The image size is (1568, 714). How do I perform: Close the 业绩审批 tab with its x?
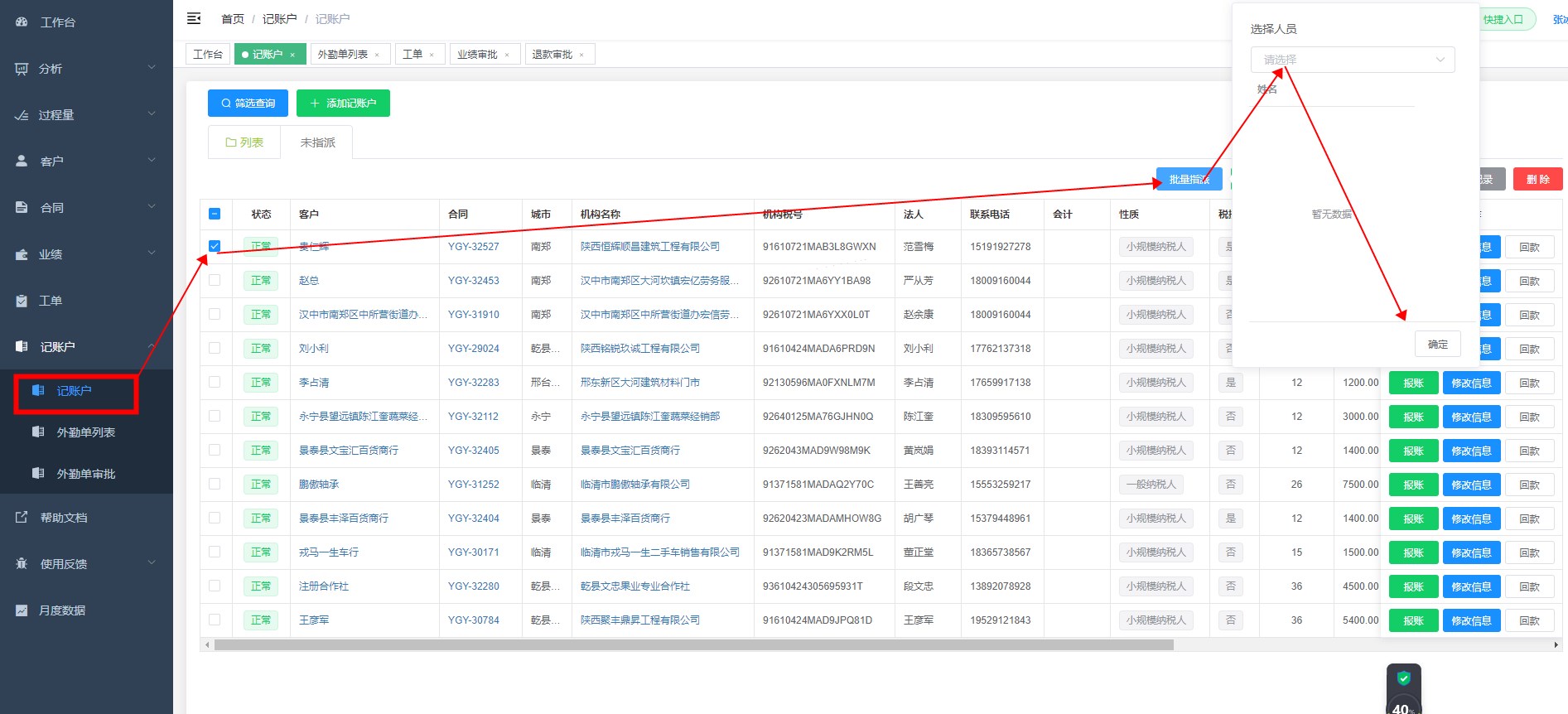coord(507,55)
